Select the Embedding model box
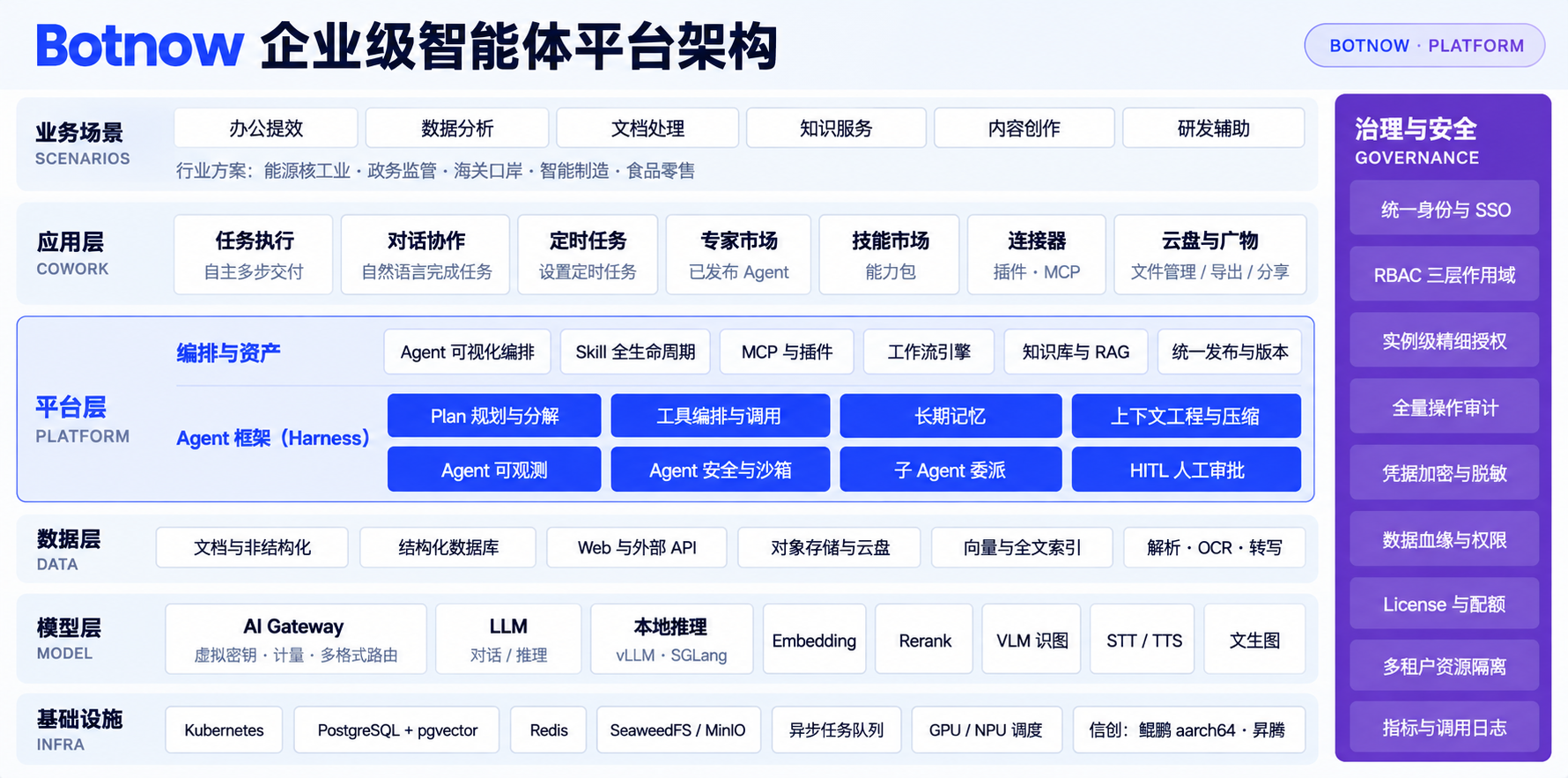 click(814, 639)
